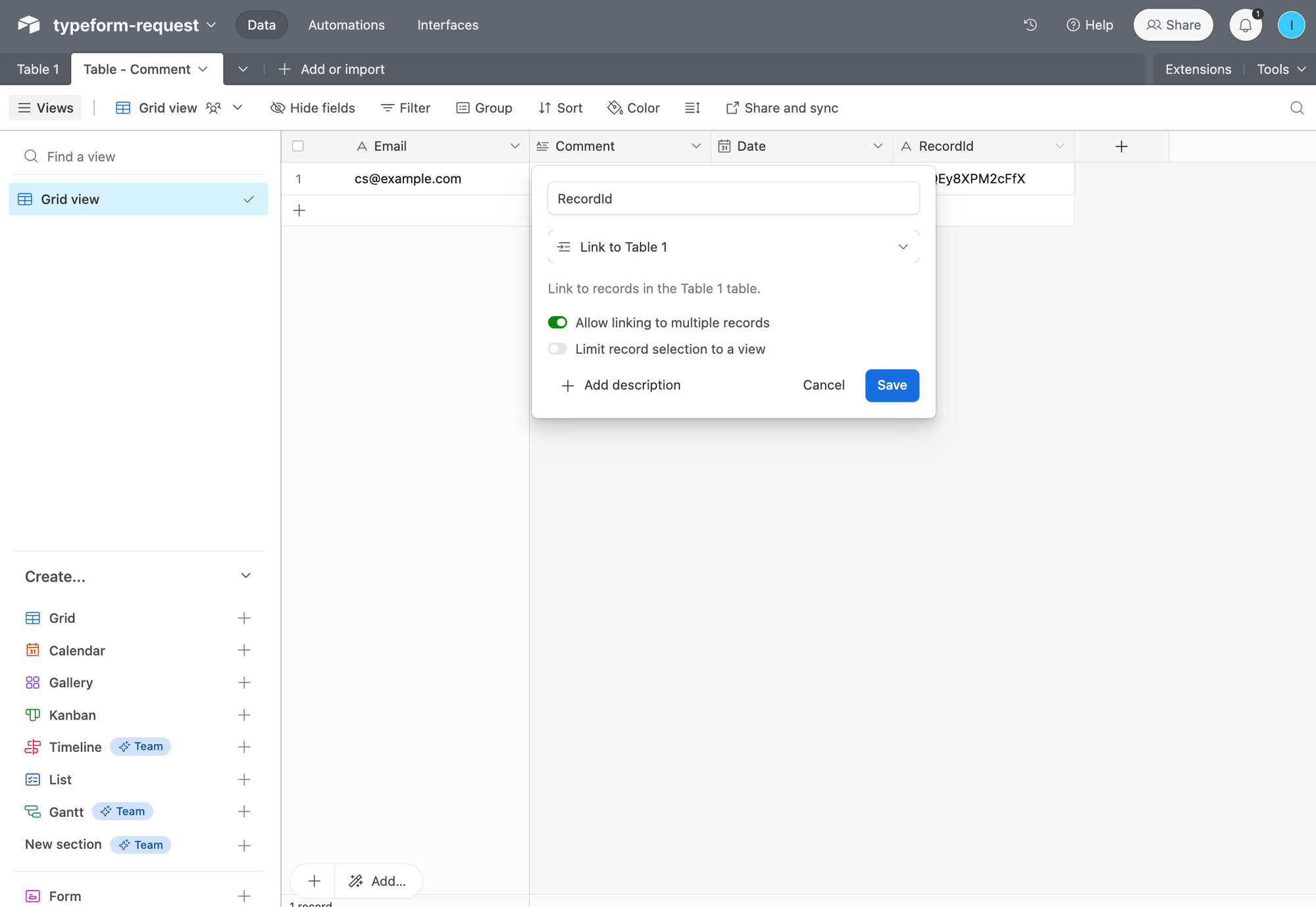Click Add description
1316x907 pixels.
point(620,385)
